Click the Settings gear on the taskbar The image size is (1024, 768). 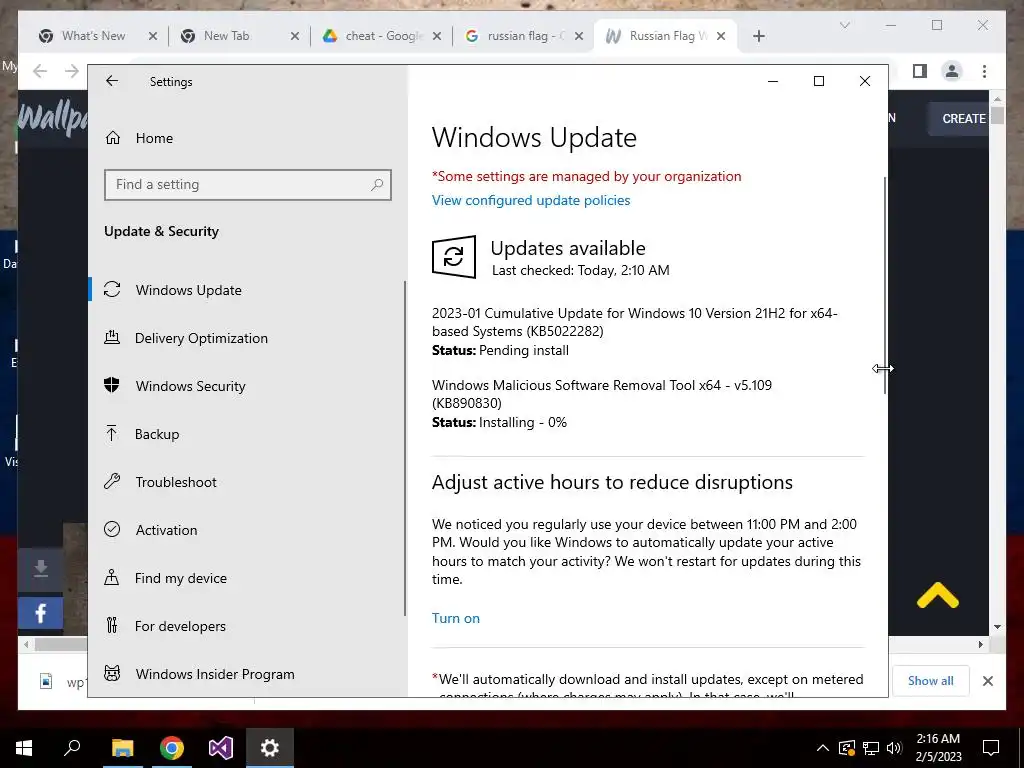tap(270, 748)
